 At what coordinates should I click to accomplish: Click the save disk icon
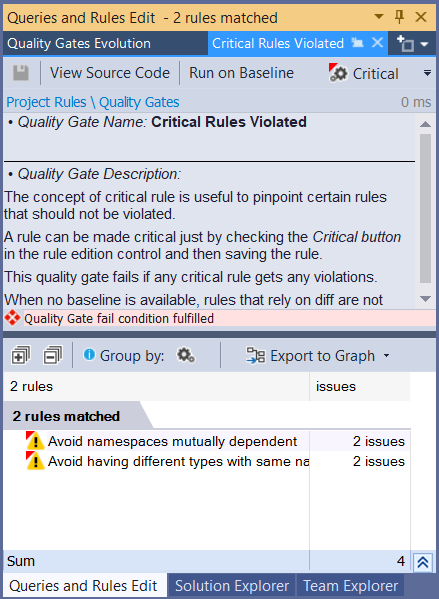click(x=21, y=73)
